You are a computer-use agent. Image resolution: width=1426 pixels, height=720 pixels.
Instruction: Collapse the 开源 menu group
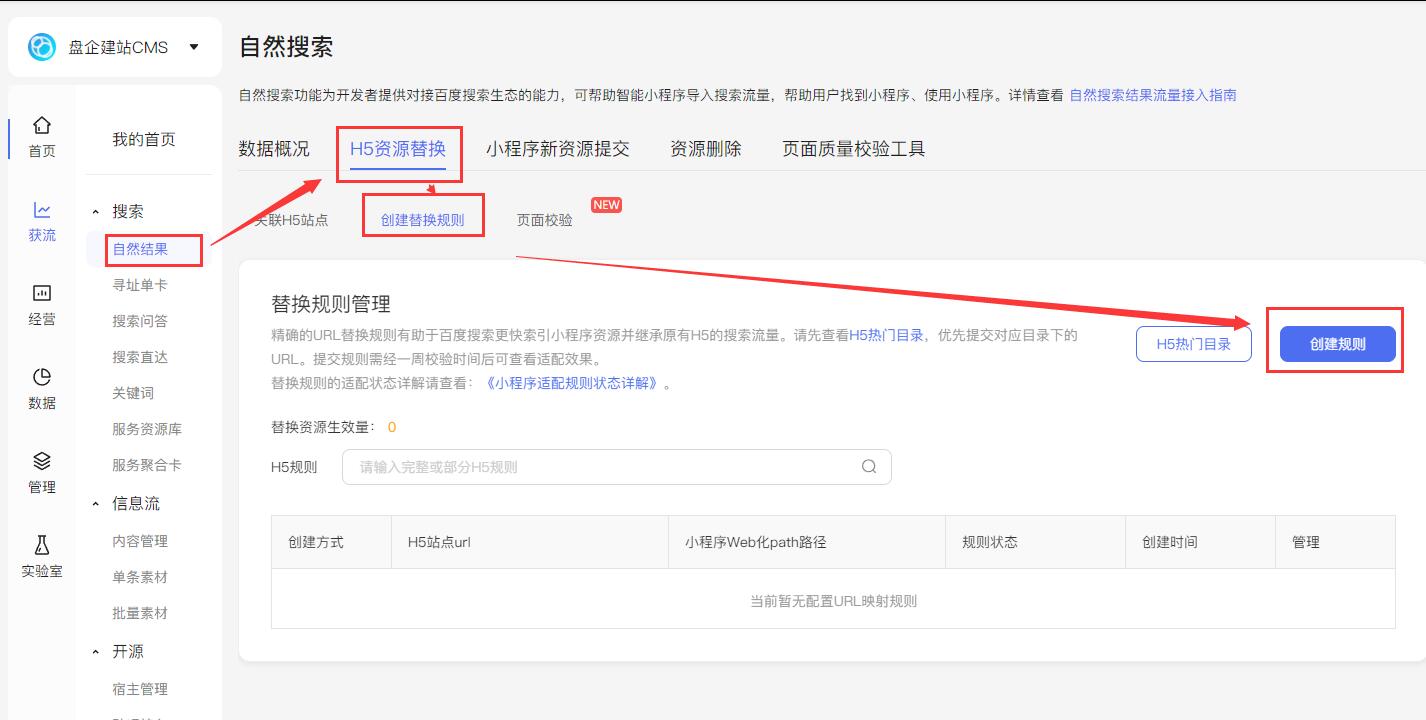tap(96, 652)
